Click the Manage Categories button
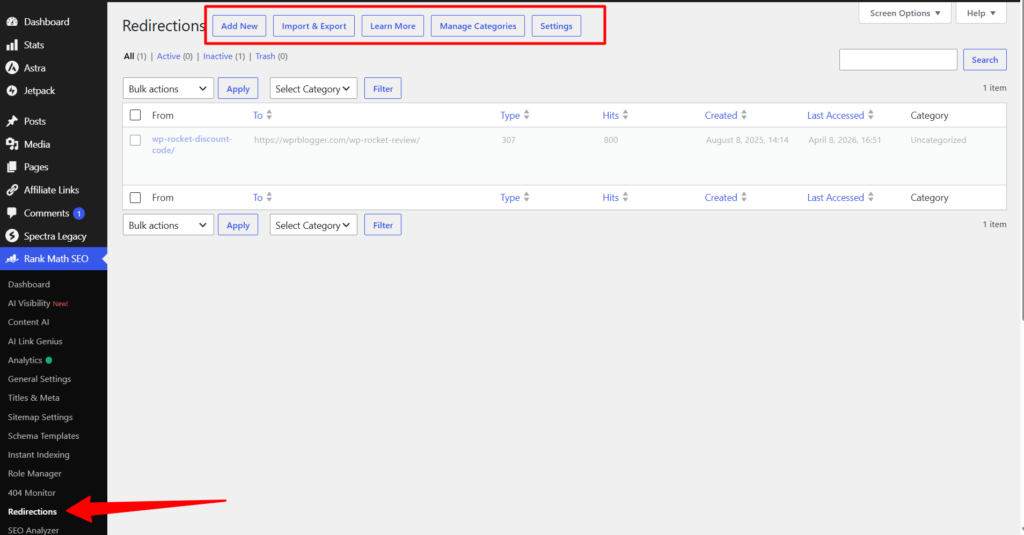Viewport: 1024px width, 535px height. (x=477, y=26)
